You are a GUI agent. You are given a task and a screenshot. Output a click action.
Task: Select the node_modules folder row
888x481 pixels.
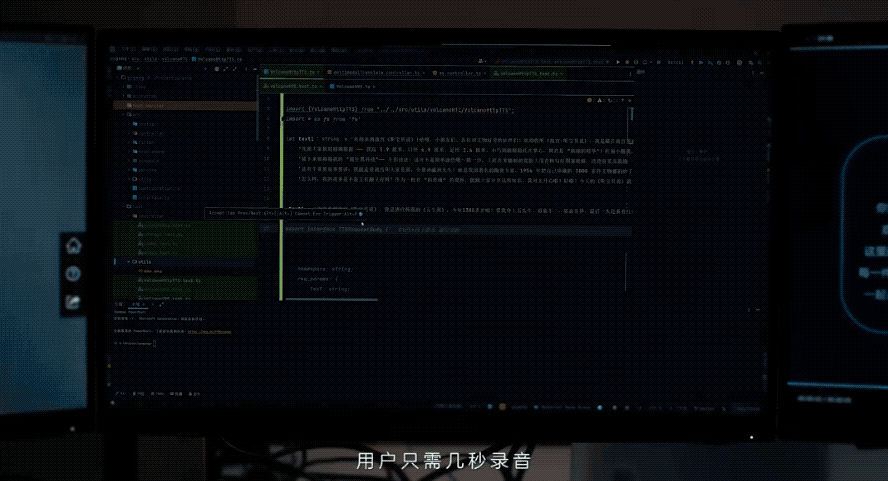coord(186,105)
